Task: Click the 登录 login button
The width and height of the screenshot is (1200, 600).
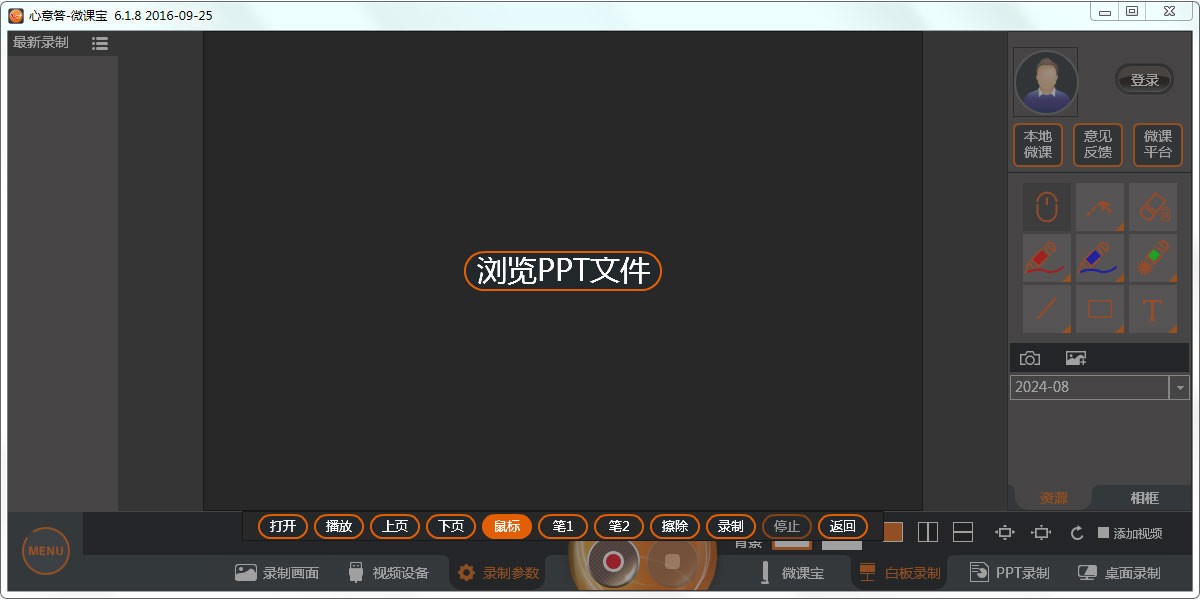Action: point(1144,80)
